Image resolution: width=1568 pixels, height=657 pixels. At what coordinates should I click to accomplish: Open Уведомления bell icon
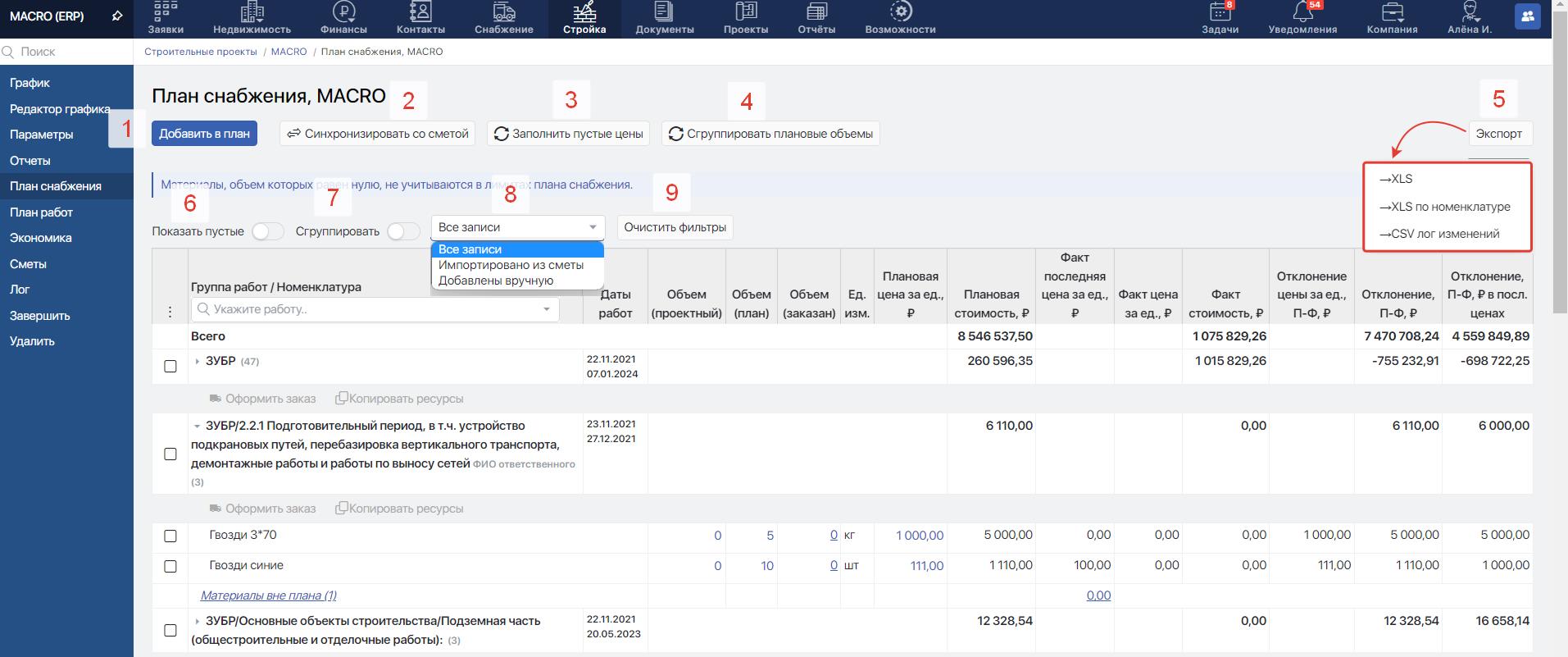pos(1302,12)
